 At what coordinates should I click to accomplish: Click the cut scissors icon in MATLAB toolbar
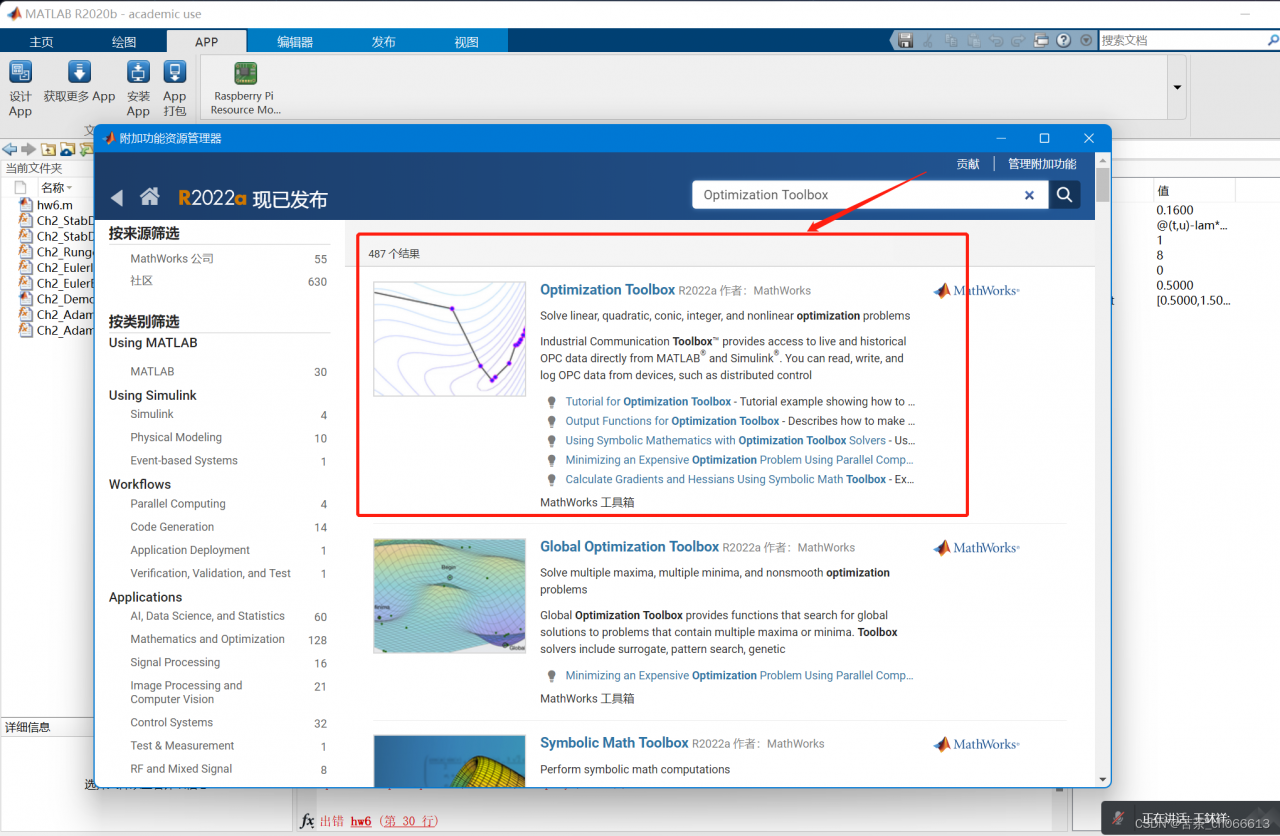(x=927, y=40)
